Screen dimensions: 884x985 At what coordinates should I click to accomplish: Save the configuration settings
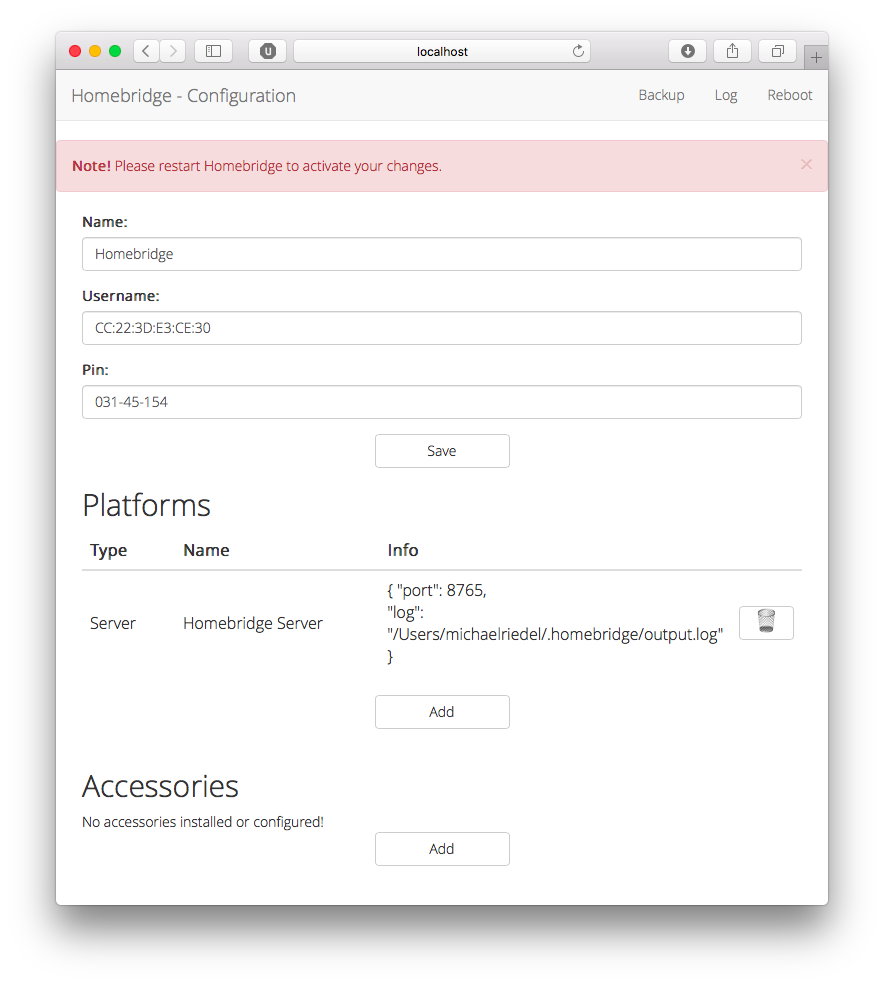click(442, 451)
